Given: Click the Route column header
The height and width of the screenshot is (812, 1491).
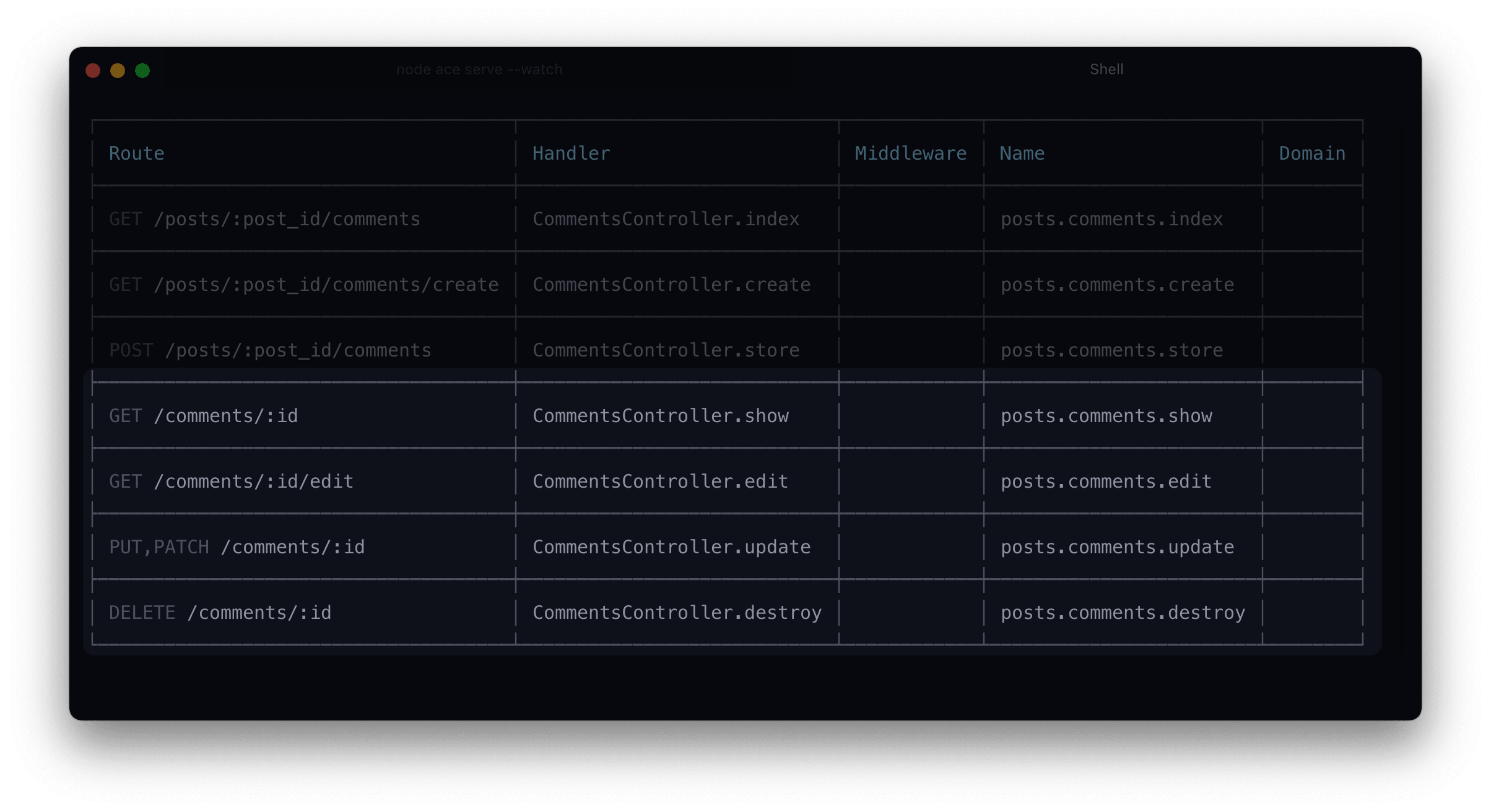Looking at the screenshot, I should pyautogui.click(x=137, y=153).
